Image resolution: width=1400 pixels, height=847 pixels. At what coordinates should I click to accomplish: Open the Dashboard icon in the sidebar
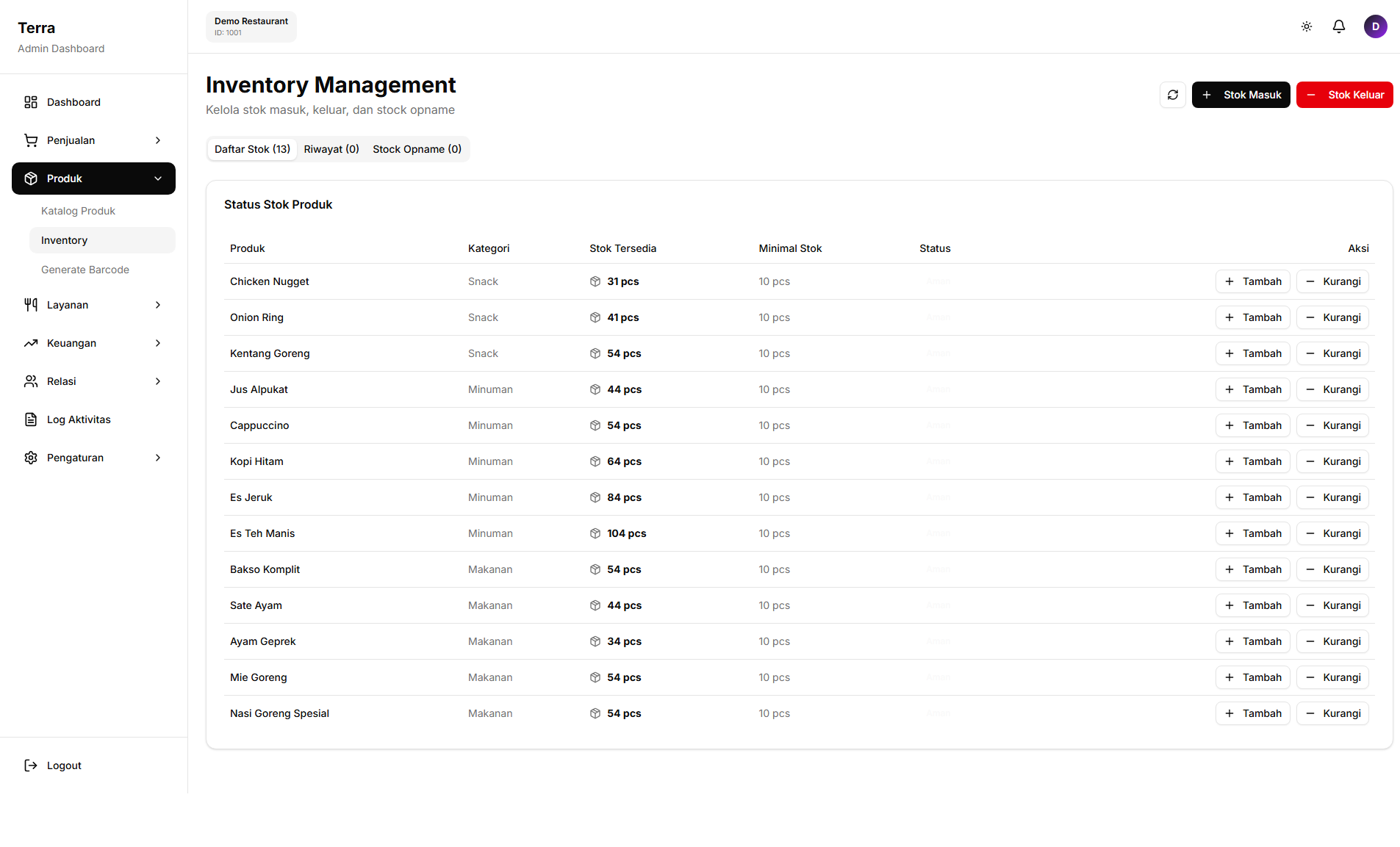pyautogui.click(x=30, y=102)
